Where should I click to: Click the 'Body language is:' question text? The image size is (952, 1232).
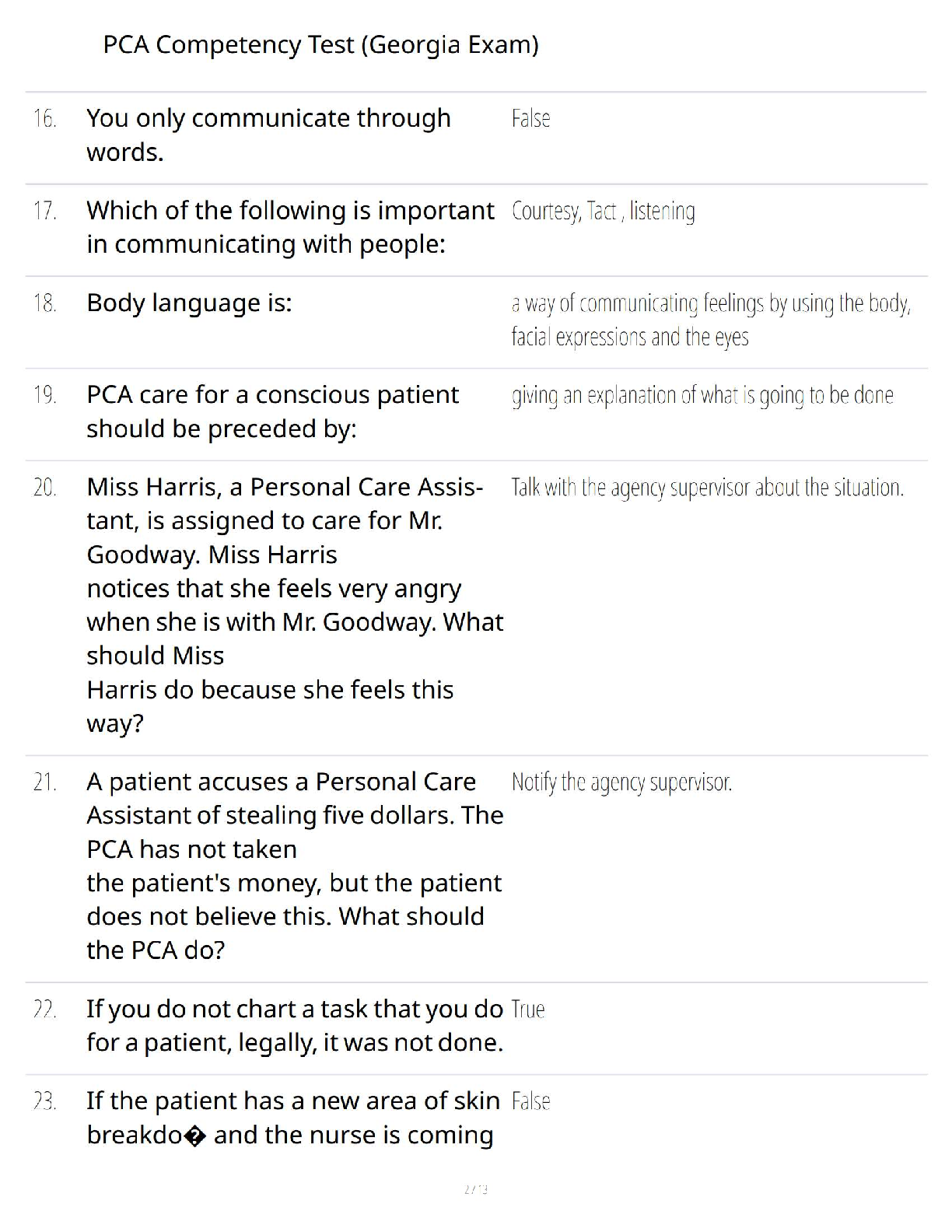189,303
